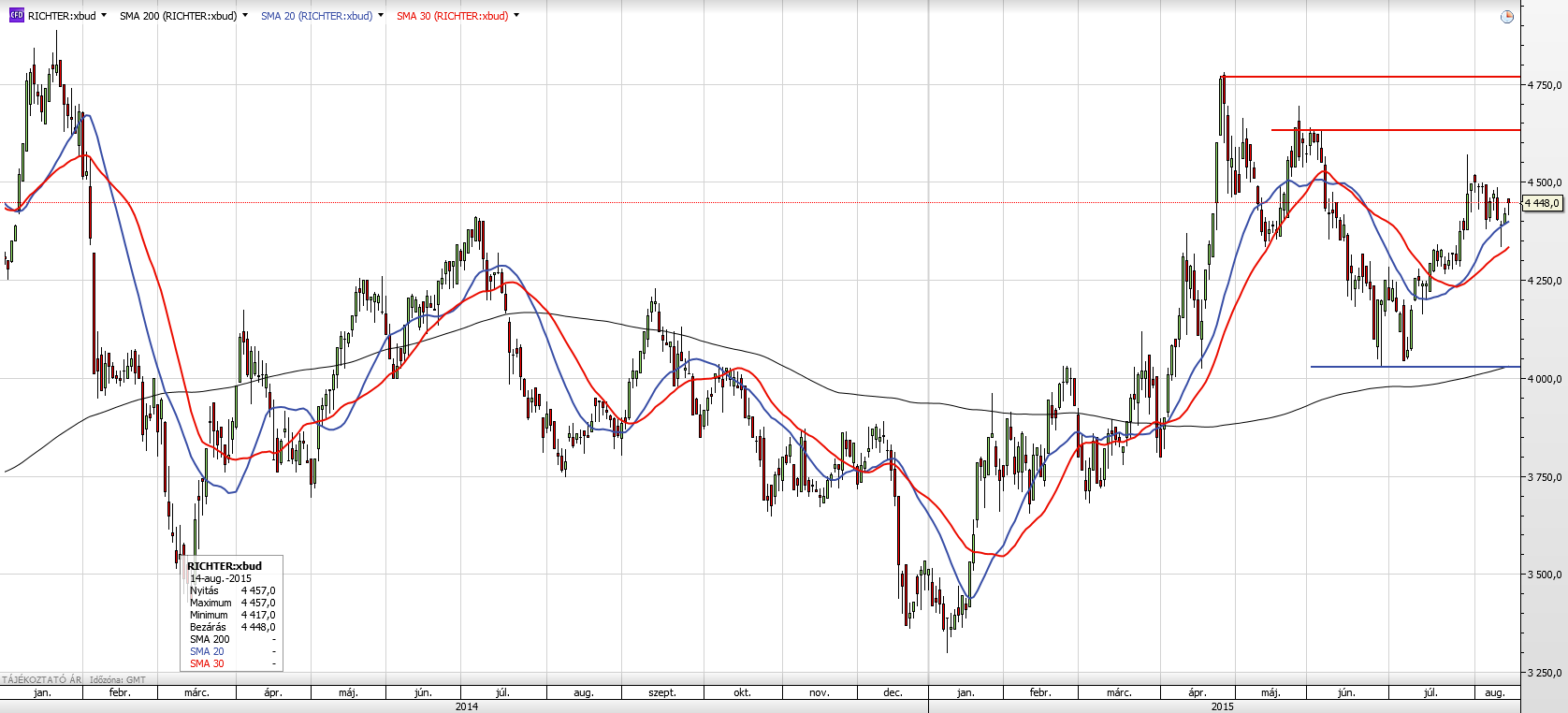
Task: Click the nov. month label on time axis
Action: click(819, 692)
